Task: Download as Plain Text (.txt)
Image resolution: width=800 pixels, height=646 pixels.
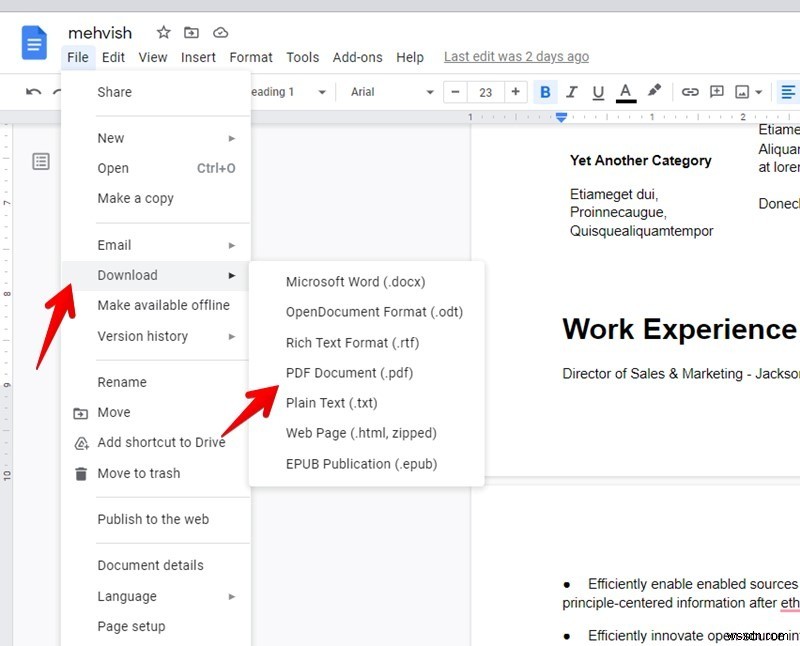Action: click(x=366, y=403)
